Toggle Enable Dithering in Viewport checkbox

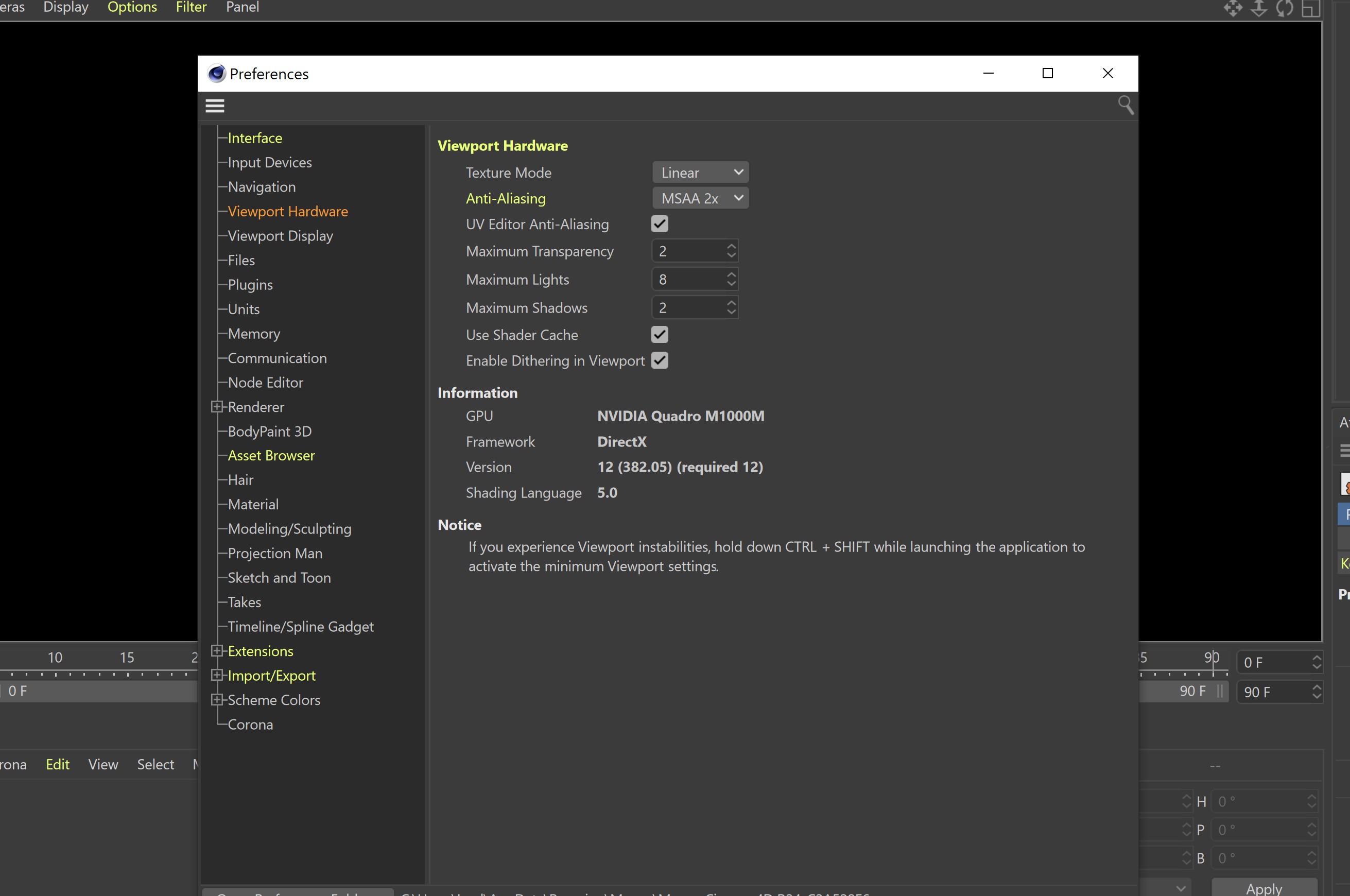pyautogui.click(x=659, y=360)
